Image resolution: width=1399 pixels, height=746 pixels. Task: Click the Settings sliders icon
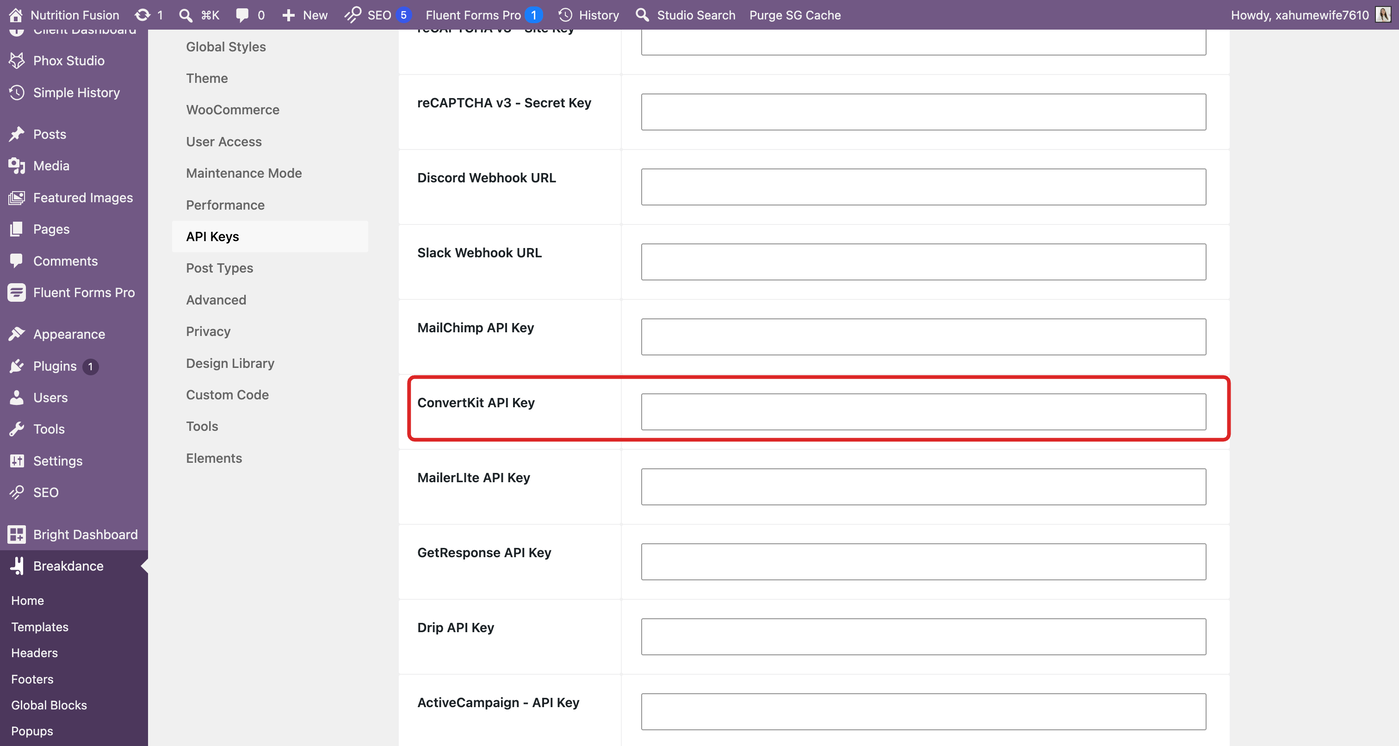pos(16,461)
